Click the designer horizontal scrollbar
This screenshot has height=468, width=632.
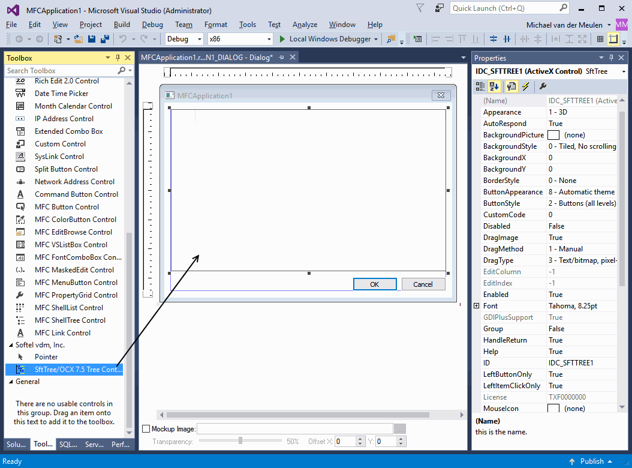[x=298, y=415]
